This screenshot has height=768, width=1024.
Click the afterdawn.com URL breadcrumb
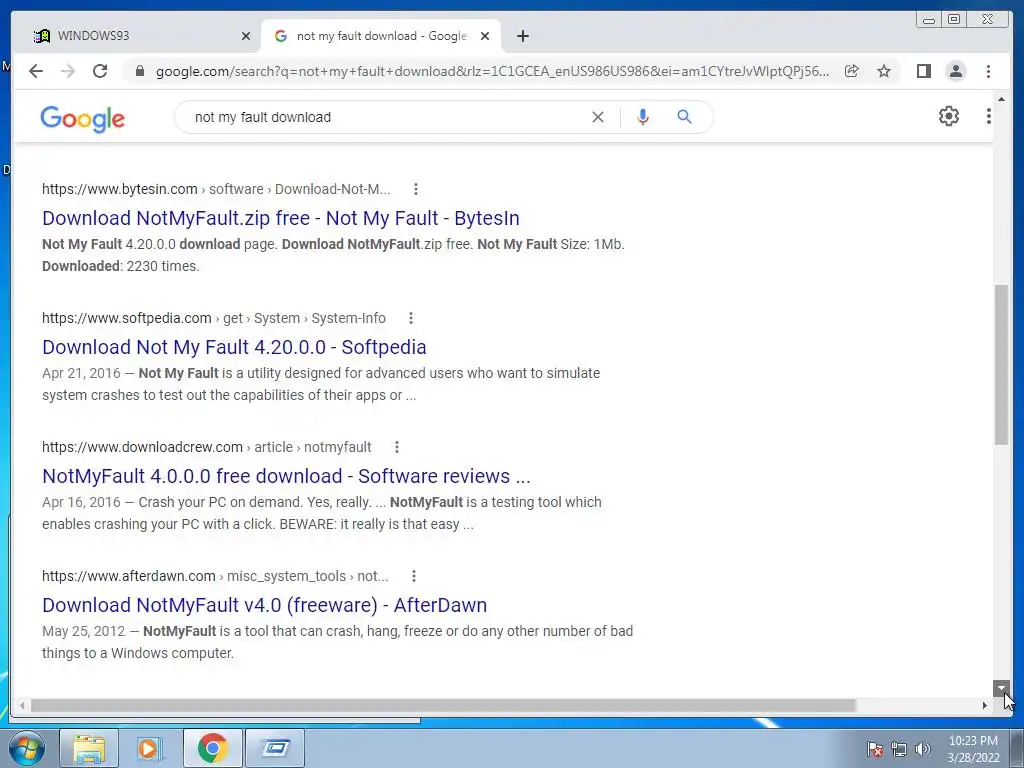215,576
